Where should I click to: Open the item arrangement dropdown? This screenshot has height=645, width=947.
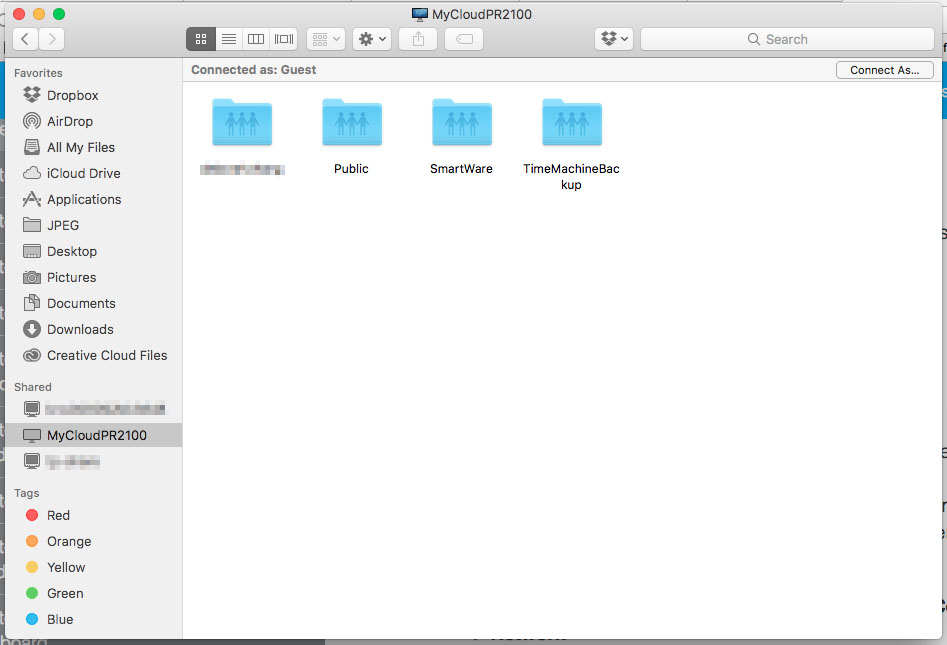(326, 39)
